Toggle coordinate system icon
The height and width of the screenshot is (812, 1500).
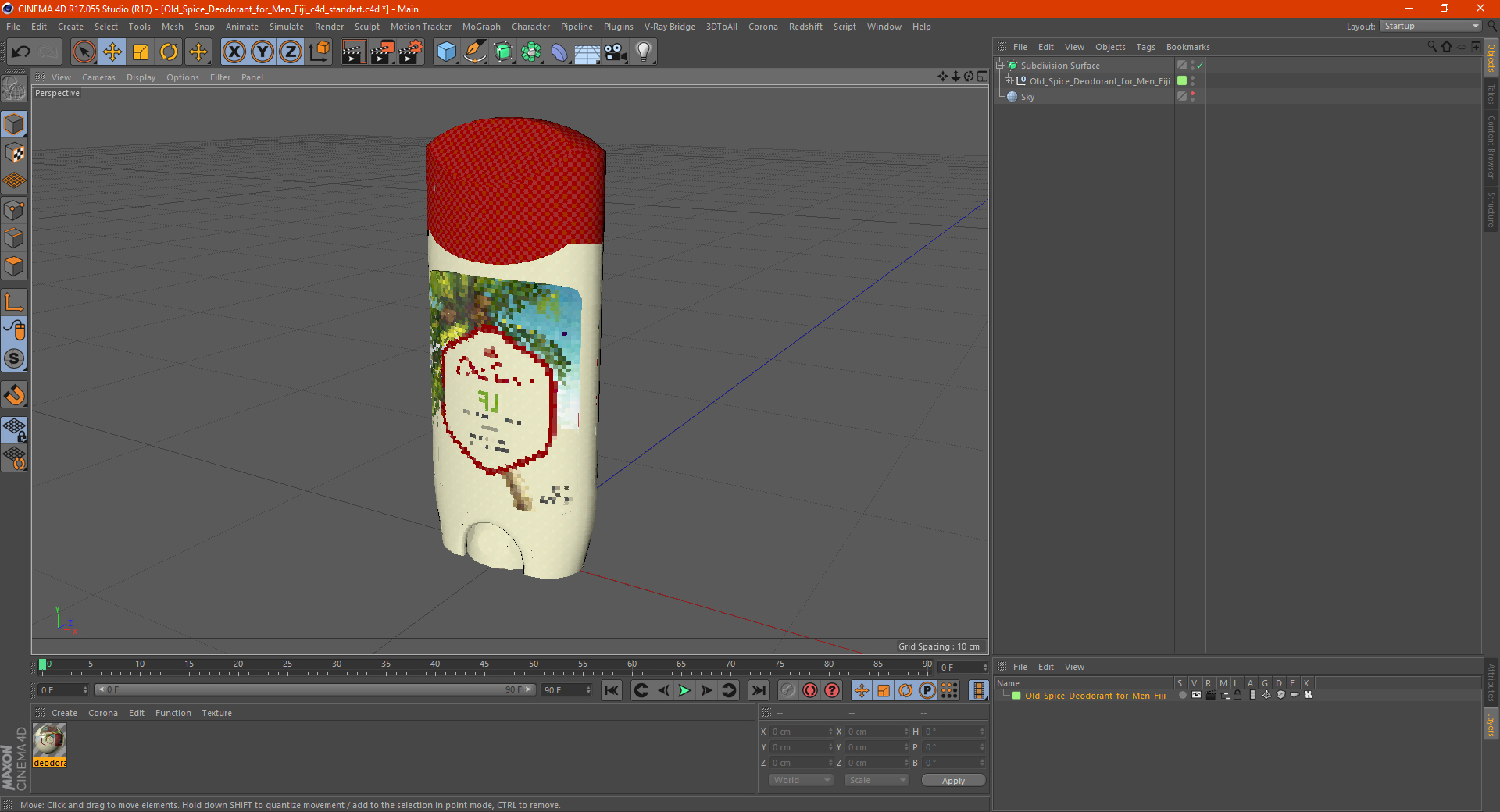point(320,52)
